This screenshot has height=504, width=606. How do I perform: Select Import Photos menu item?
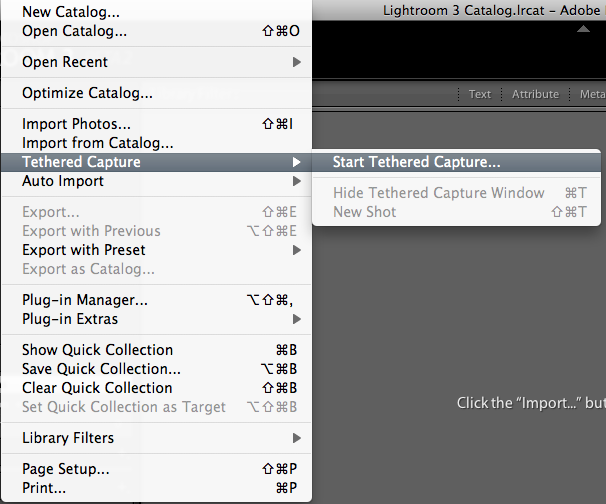[x=76, y=124]
